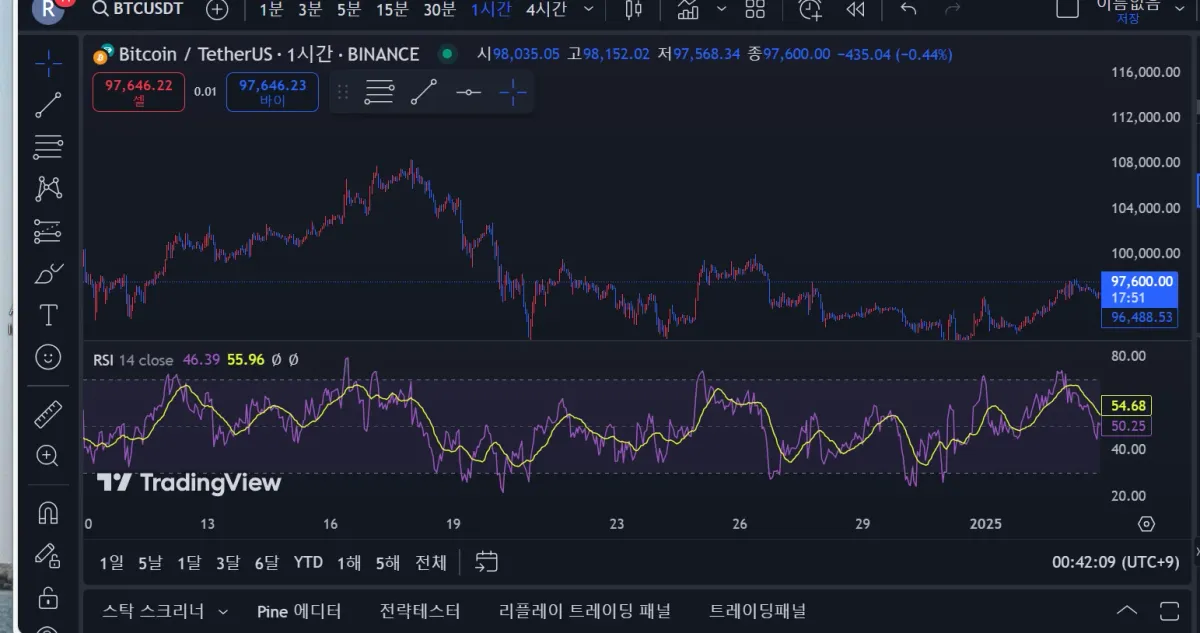
Task: Click the zoom in magnifier tool
Action: click(x=48, y=456)
